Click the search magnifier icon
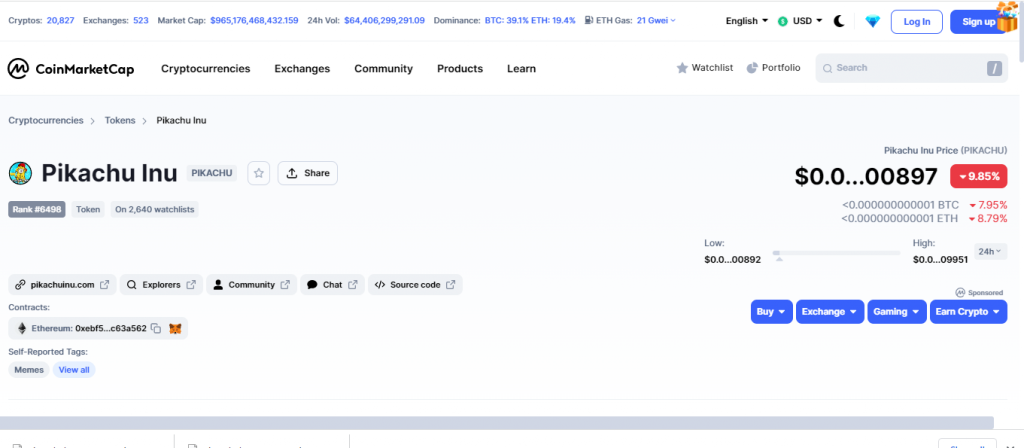The width and height of the screenshot is (1024, 448). tap(827, 68)
